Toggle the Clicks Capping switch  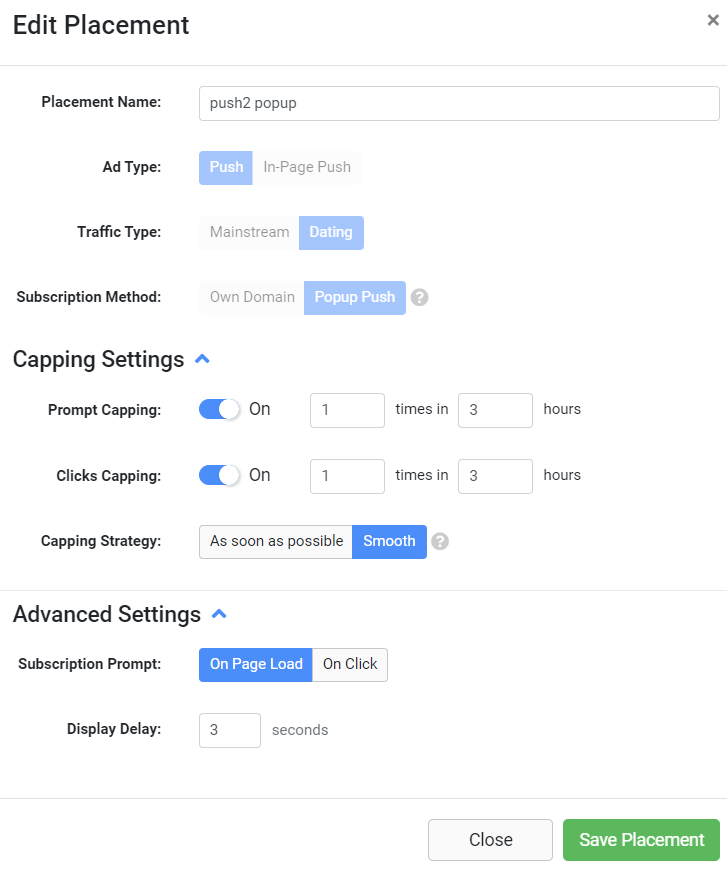coord(219,475)
